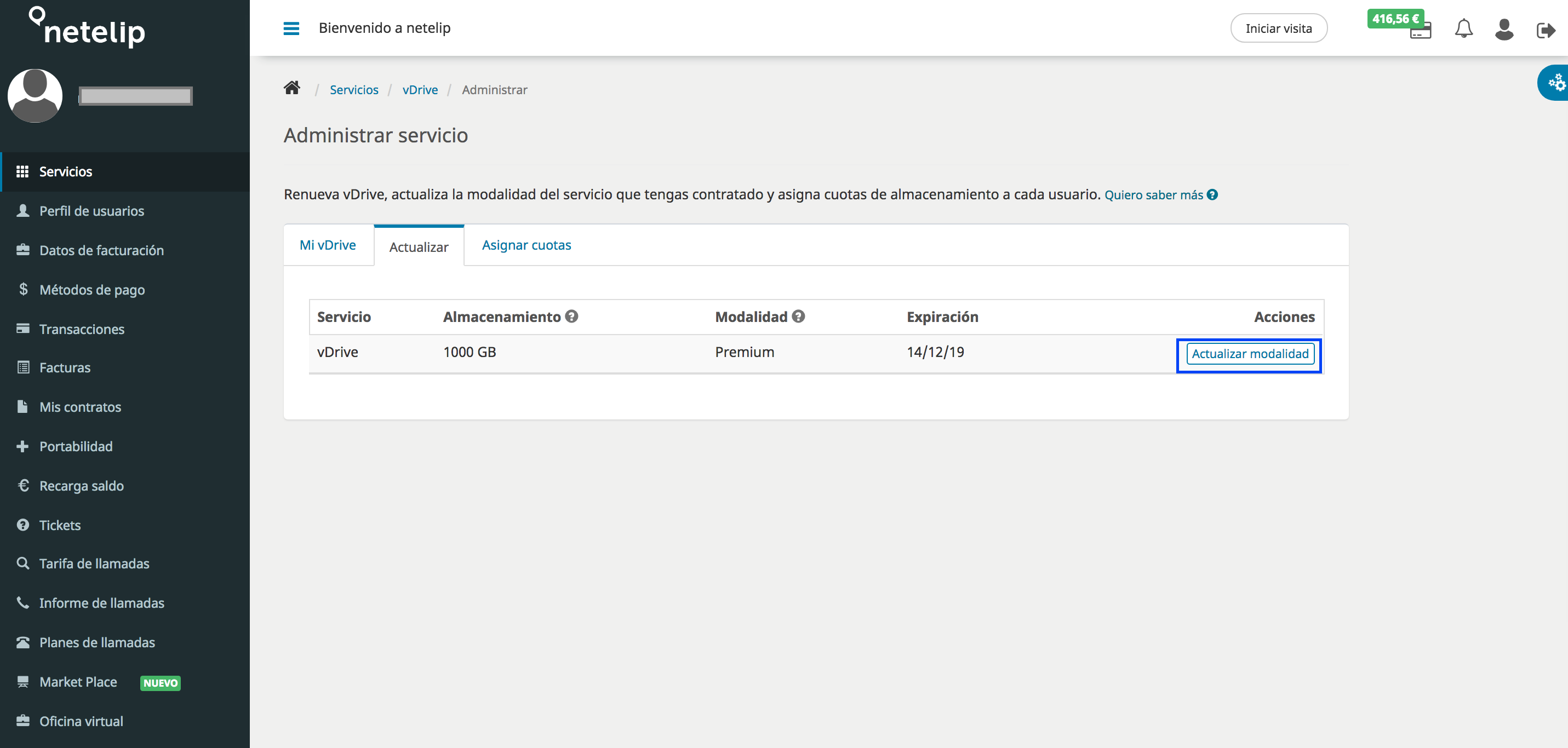The width and height of the screenshot is (1568, 748).
Task: Click the Almacenamiento help question icon
Action: [x=571, y=317]
